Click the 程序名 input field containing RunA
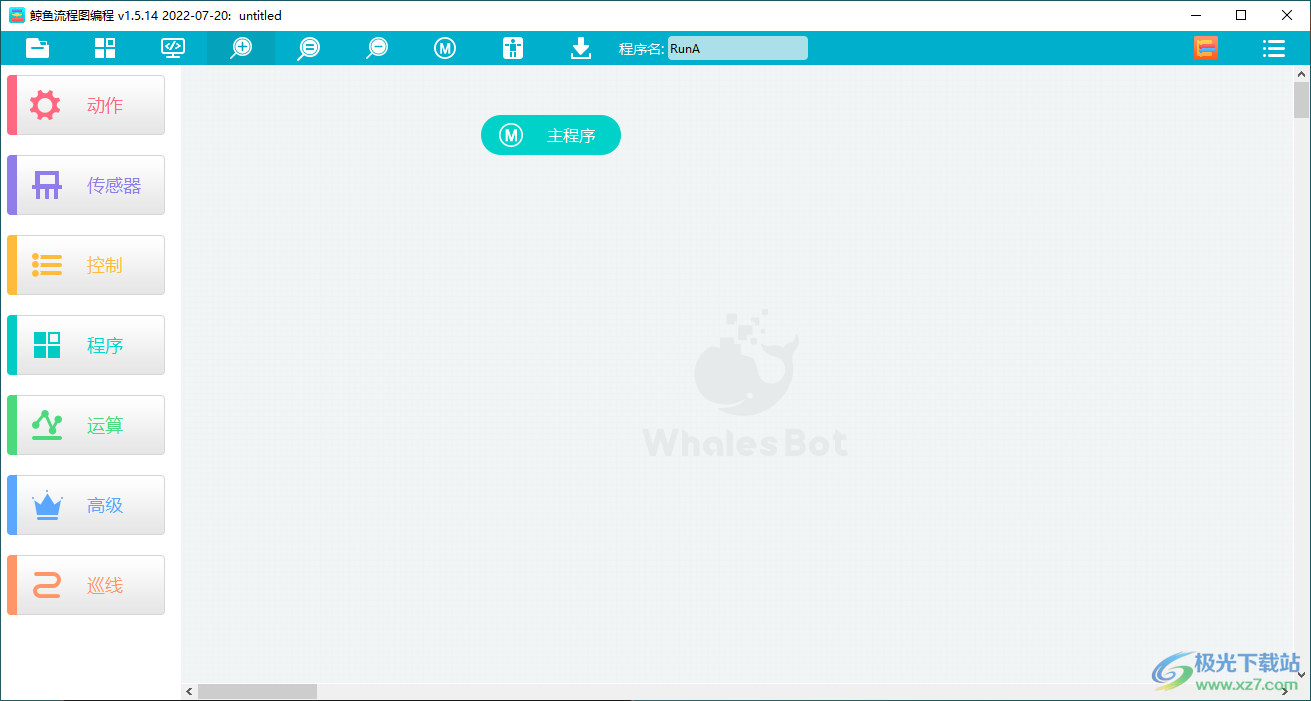This screenshot has width=1311, height=701. coord(737,48)
